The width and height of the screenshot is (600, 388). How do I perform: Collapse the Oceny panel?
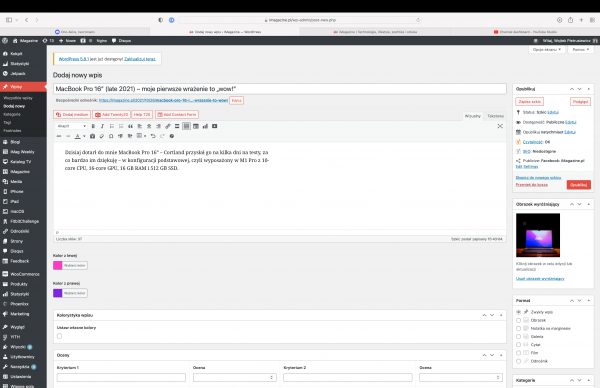(x=501, y=355)
